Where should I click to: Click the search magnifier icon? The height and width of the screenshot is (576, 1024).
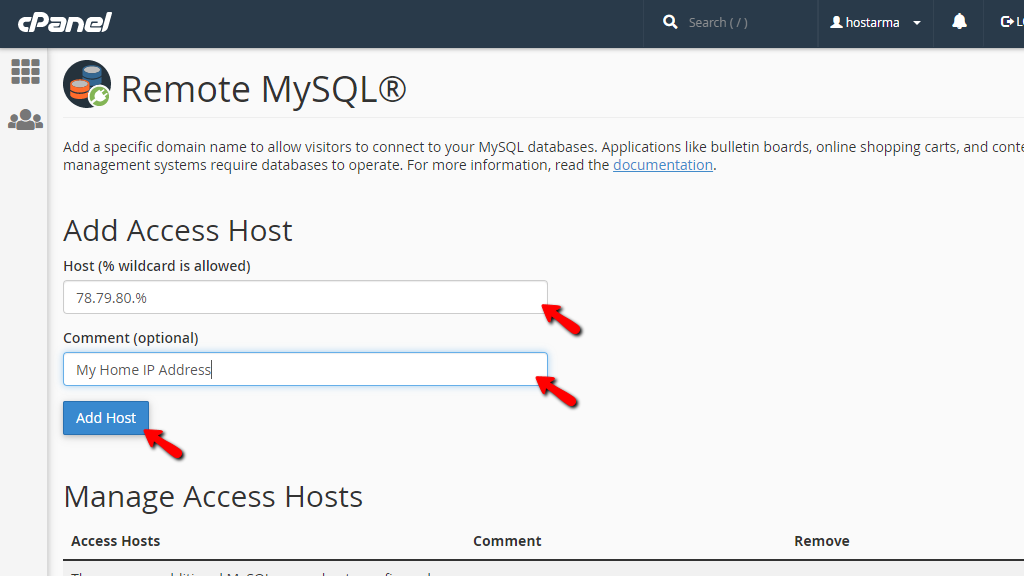(670, 21)
